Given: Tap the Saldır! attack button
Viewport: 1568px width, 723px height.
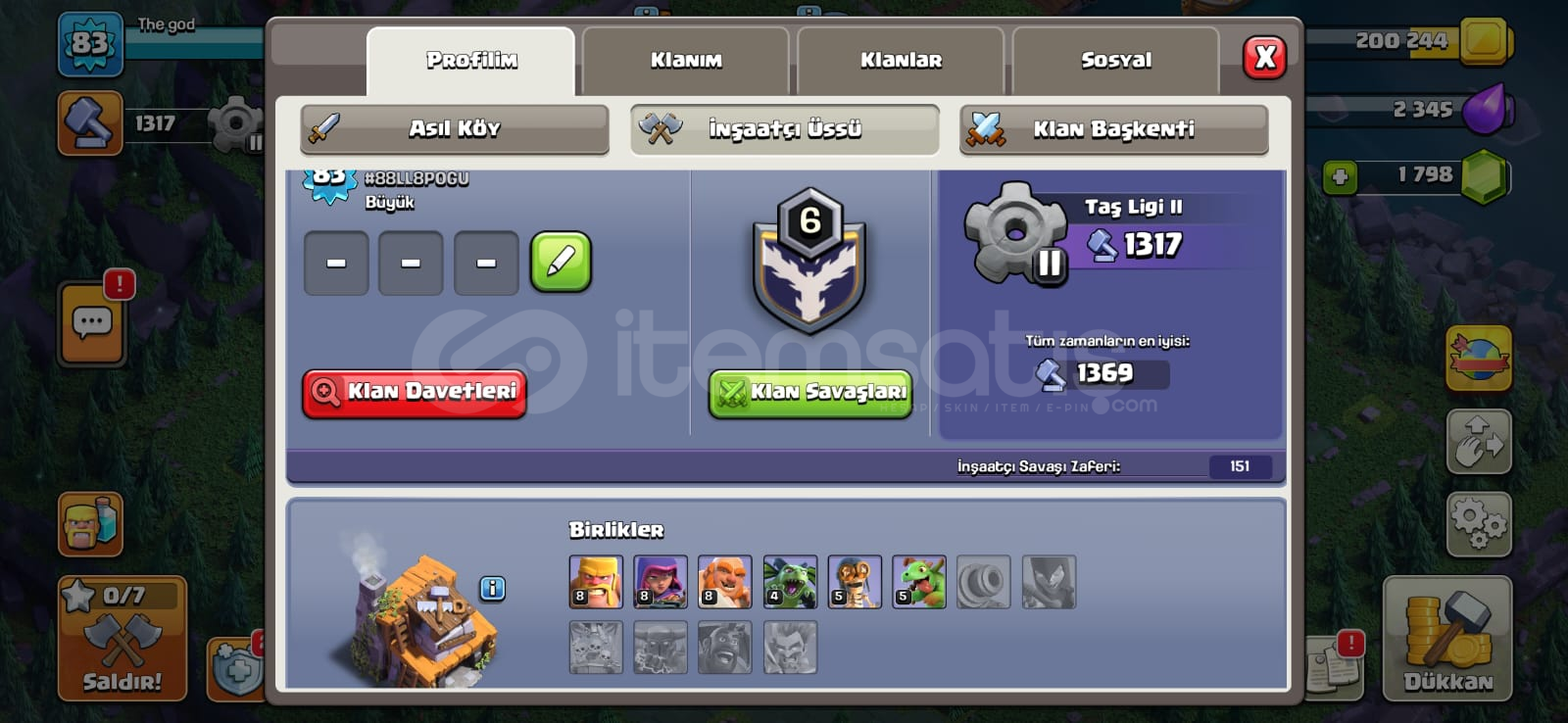Looking at the screenshot, I should point(122,639).
